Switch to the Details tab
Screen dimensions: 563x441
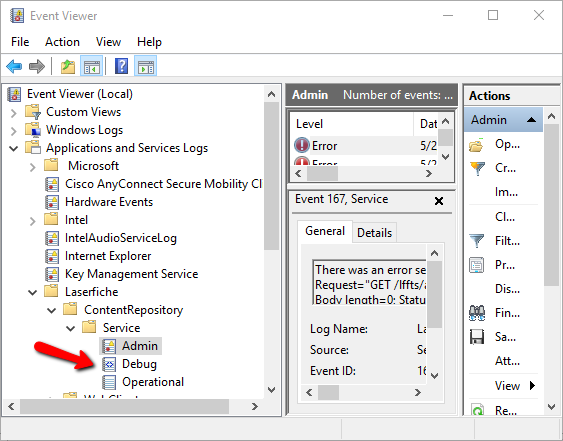[374, 233]
